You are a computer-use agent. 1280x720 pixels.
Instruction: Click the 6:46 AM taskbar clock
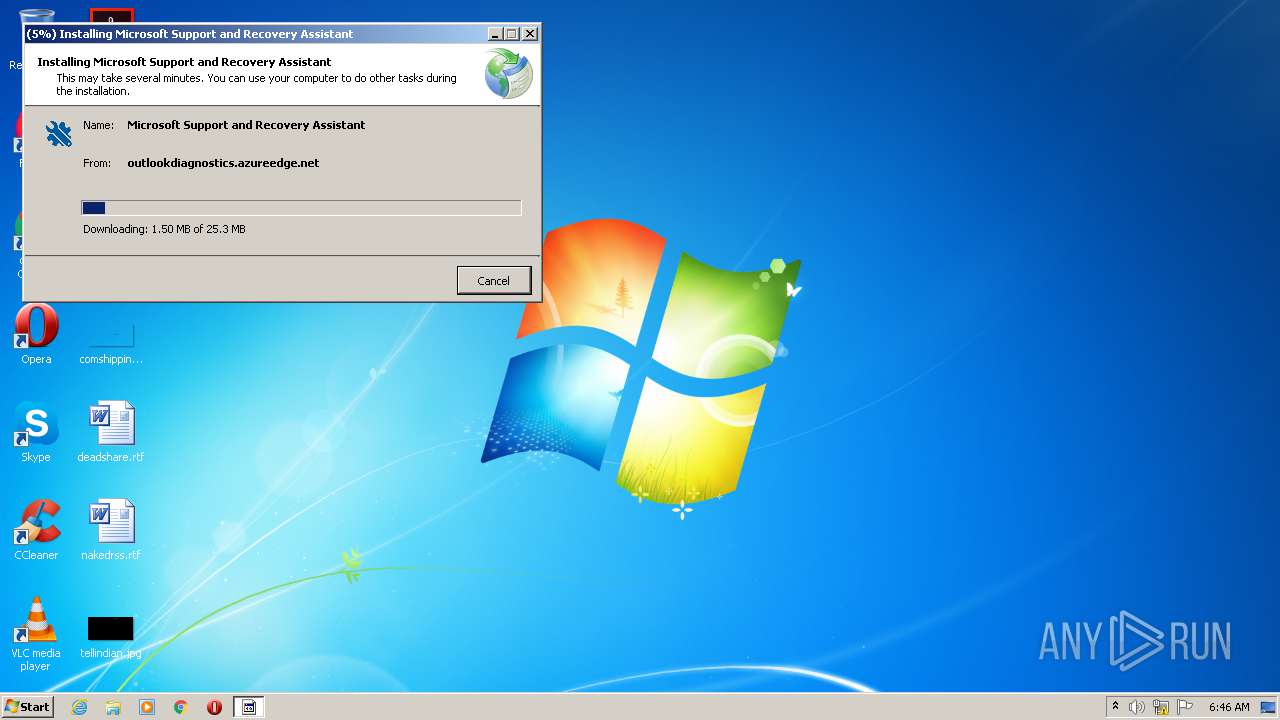pos(1229,707)
